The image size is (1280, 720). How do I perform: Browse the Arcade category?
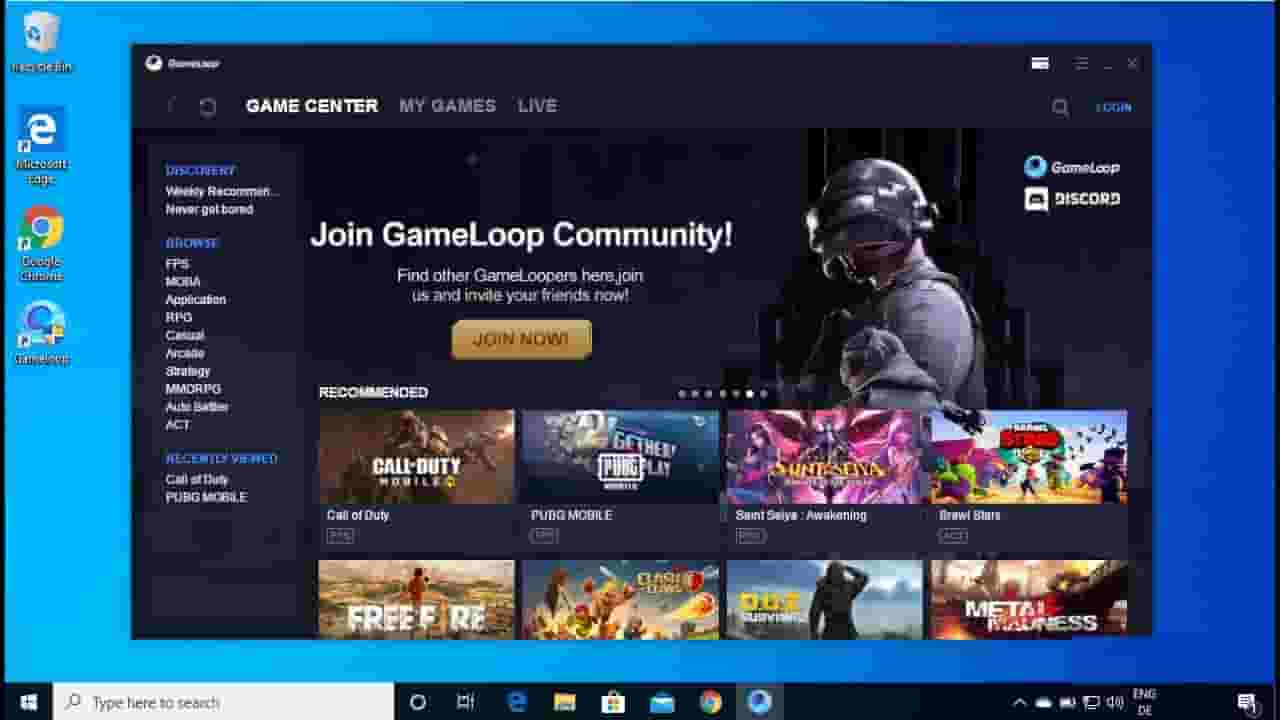(185, 353)
